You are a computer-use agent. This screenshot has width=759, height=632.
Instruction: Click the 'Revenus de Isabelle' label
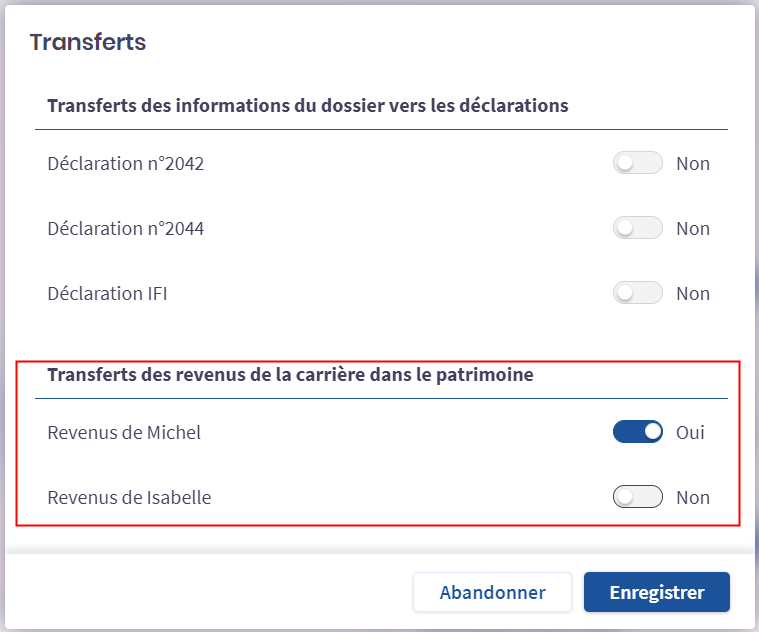click(x=129, y=497)
